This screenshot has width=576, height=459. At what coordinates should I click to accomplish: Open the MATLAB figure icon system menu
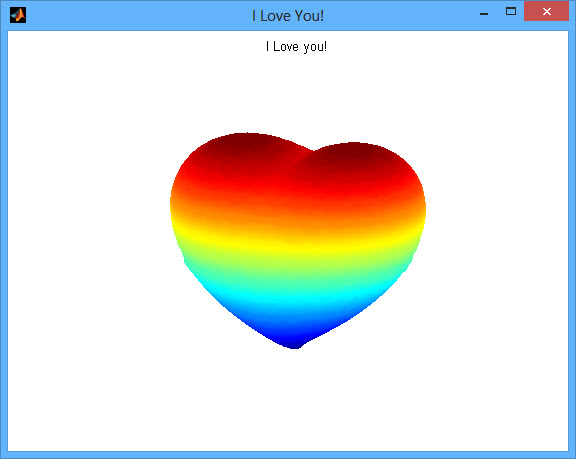tap(18, 15)
